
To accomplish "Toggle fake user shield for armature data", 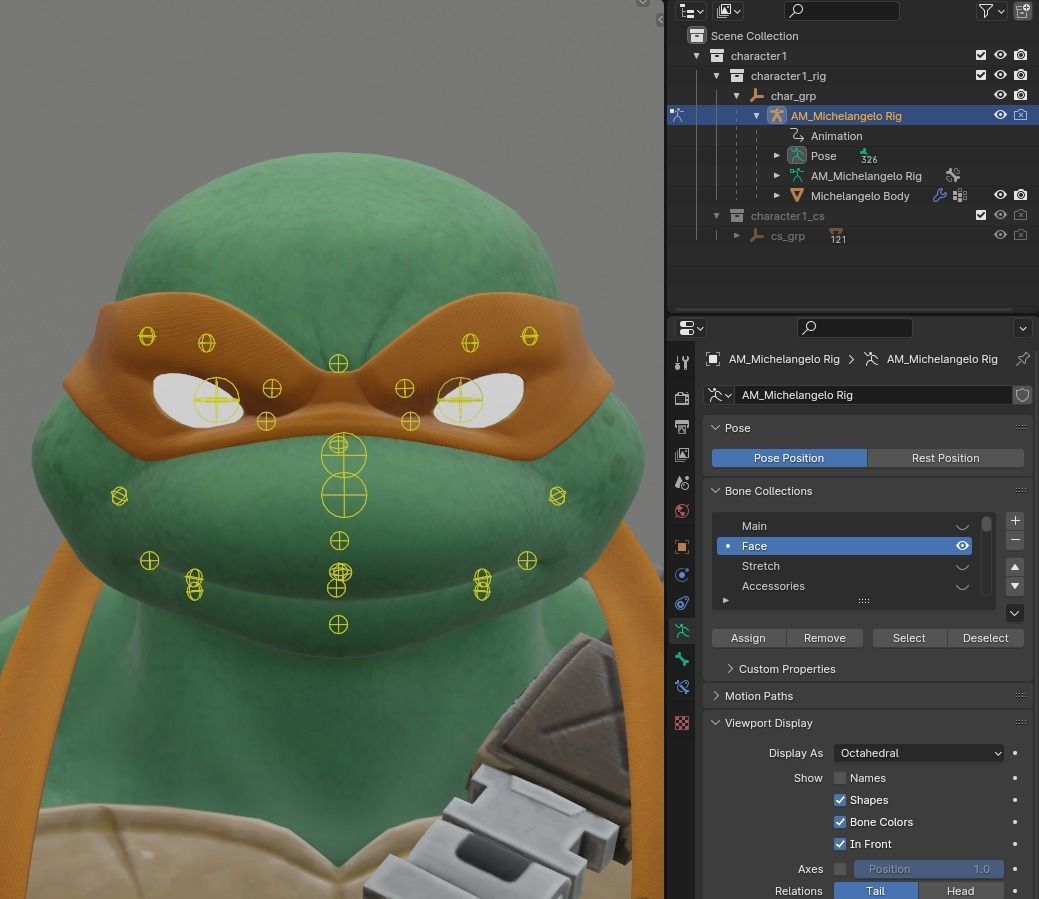I will click(1022, 395).
